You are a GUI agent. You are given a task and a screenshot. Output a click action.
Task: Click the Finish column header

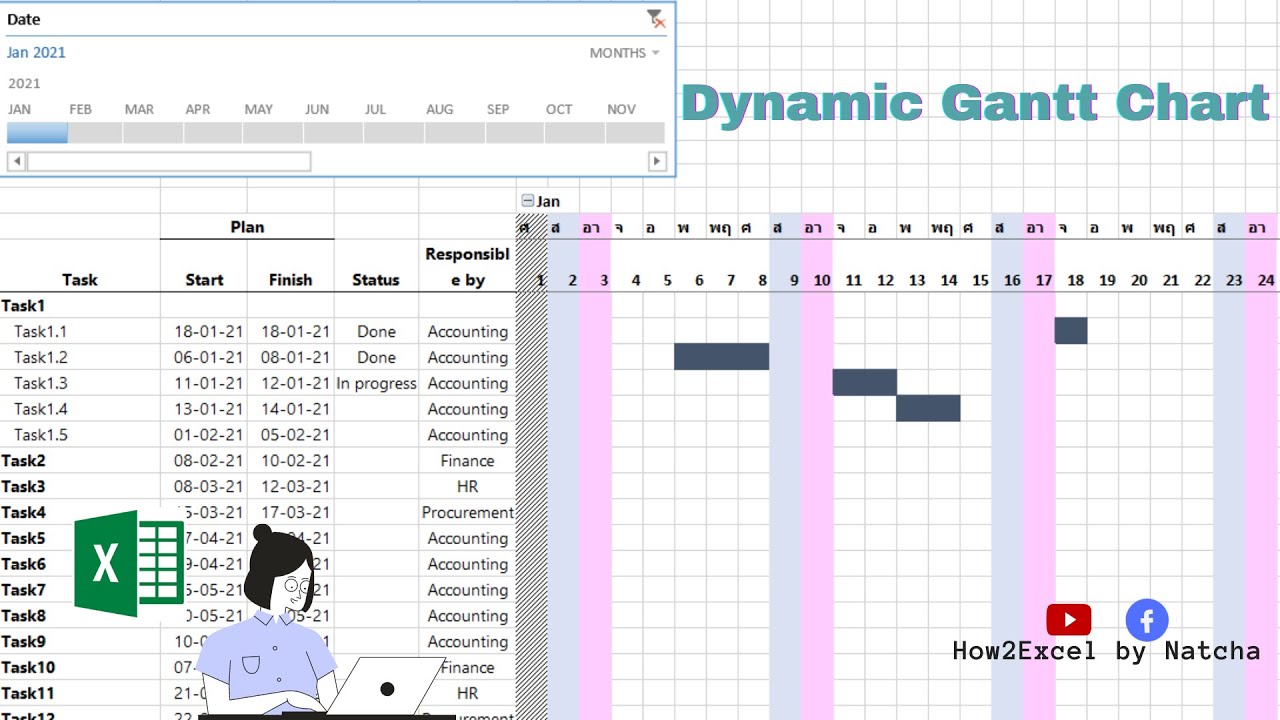coord(290,280)
